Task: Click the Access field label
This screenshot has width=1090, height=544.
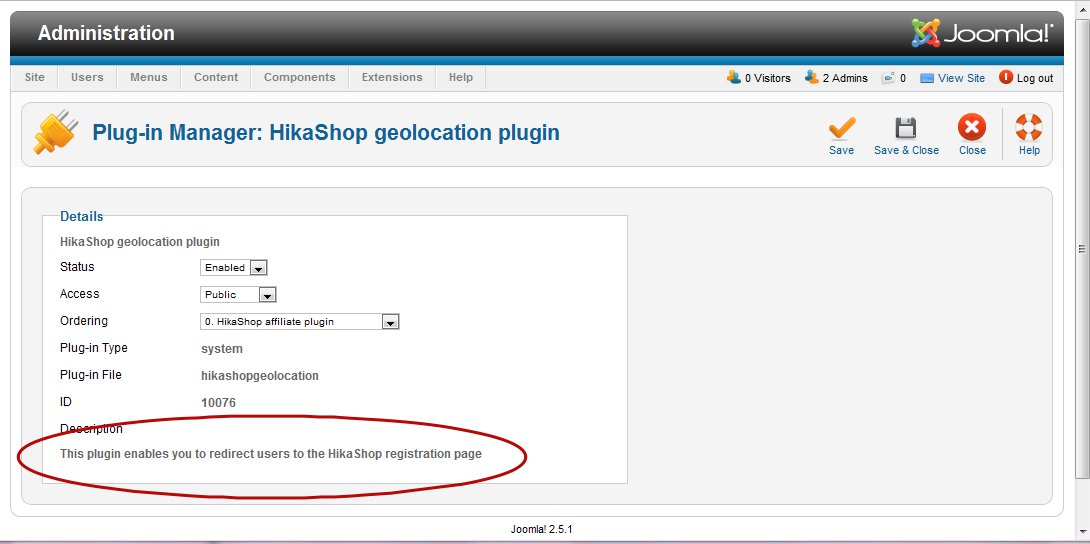Action: [79, 294]
